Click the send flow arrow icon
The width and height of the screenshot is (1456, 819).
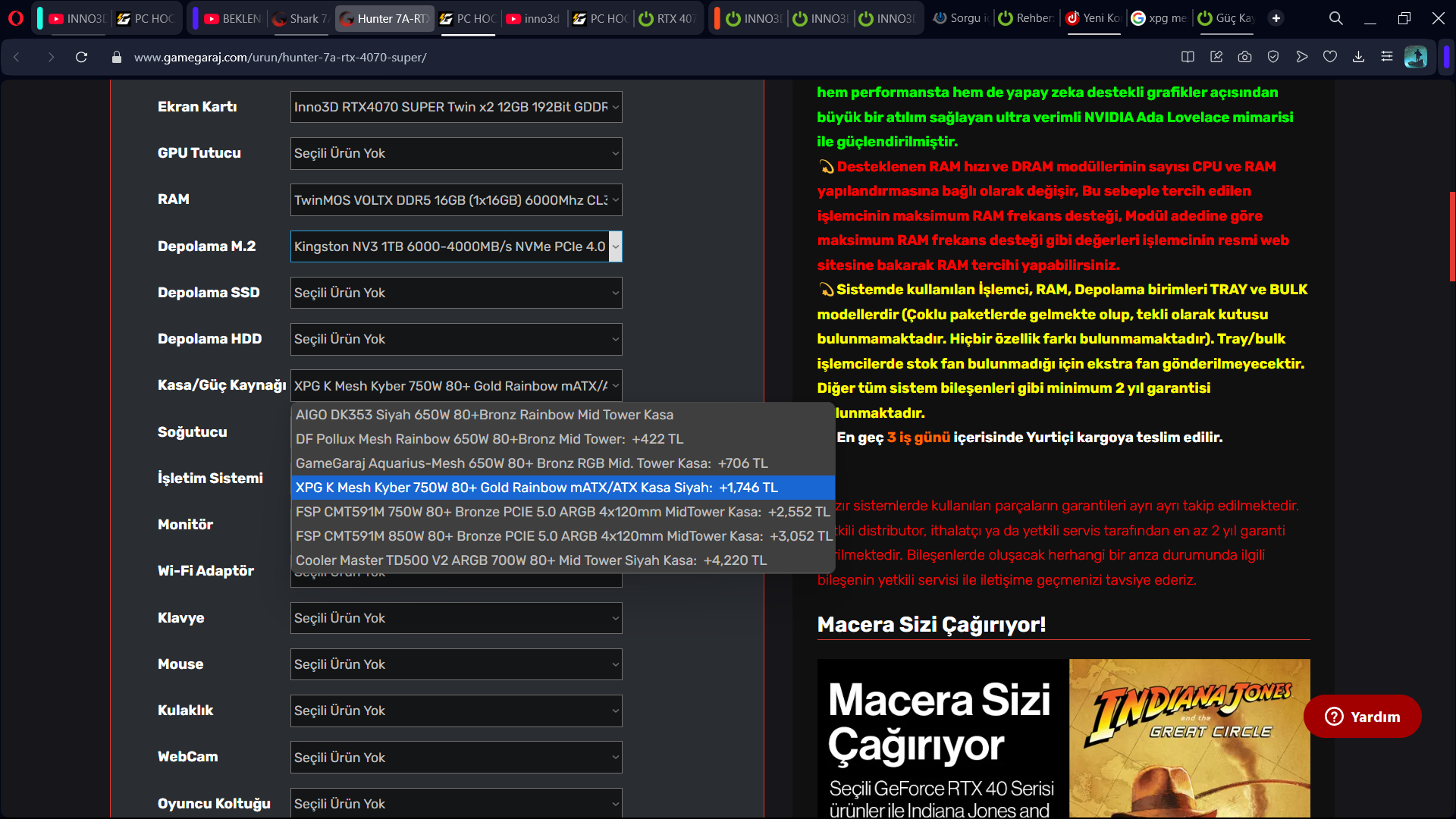coord(1302,57)
